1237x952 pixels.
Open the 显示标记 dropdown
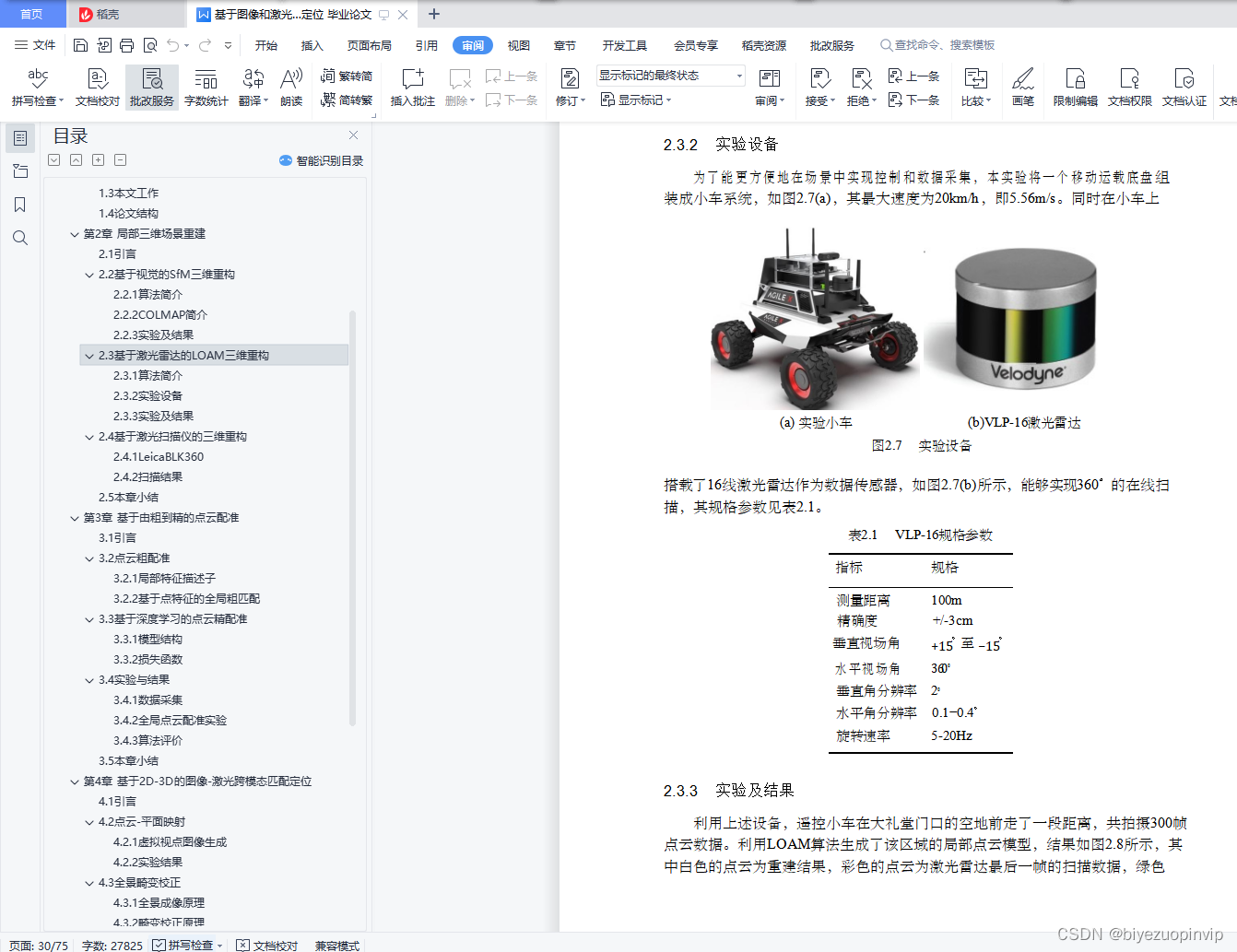636,100
